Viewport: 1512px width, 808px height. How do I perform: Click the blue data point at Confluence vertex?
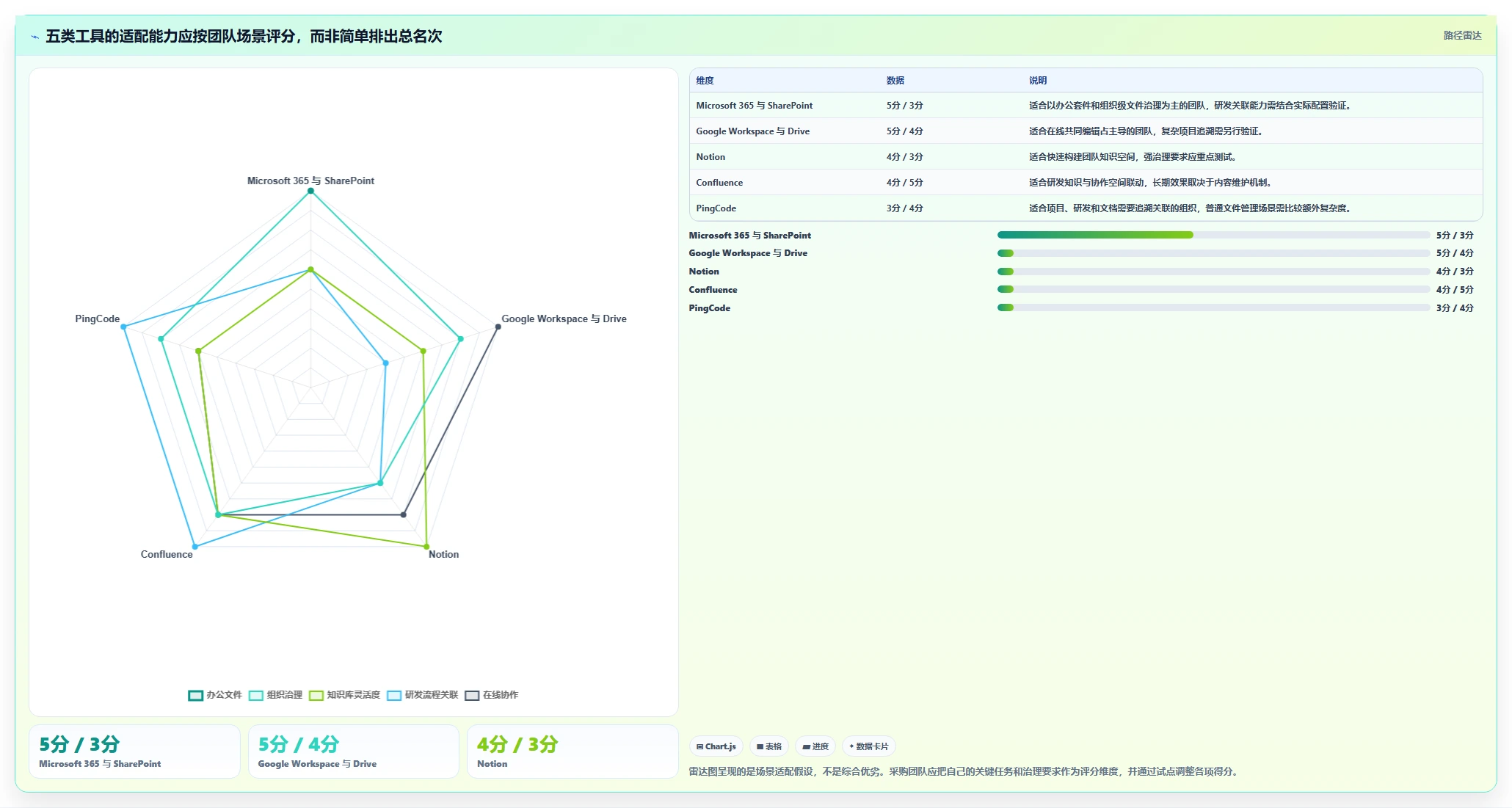click(x=195, y=547)
